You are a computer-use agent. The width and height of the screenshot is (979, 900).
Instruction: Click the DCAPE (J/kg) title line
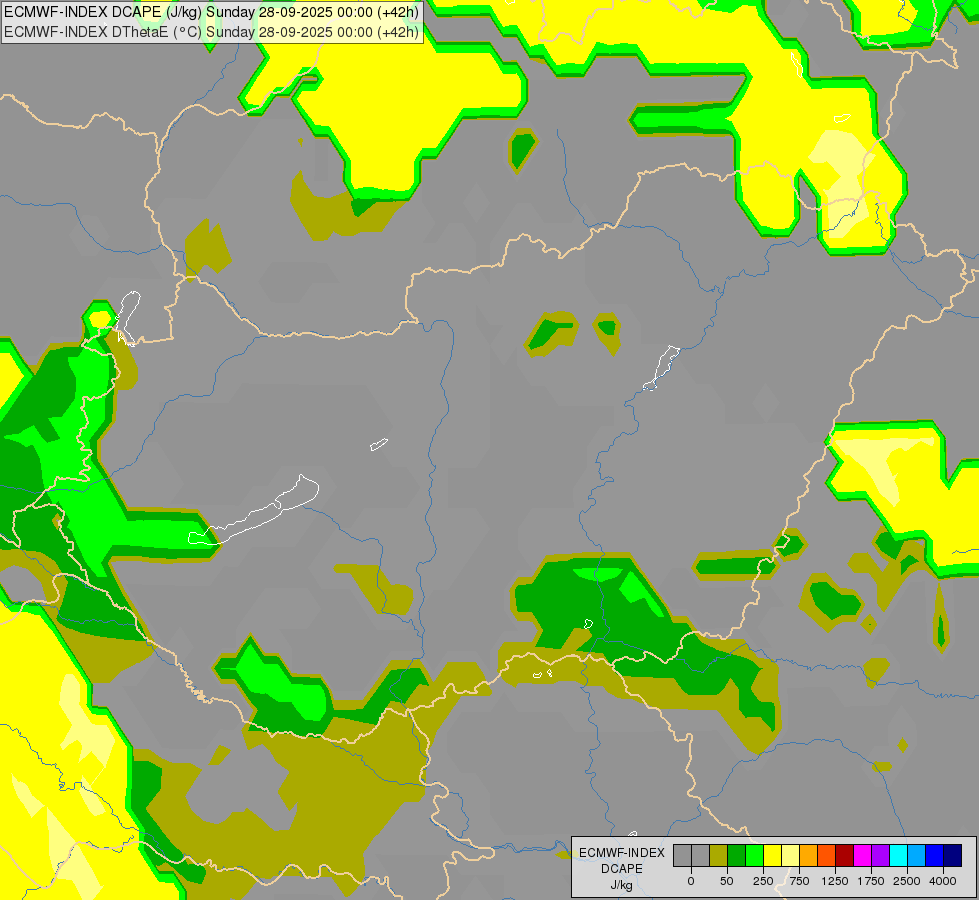(x=212, y=12)
